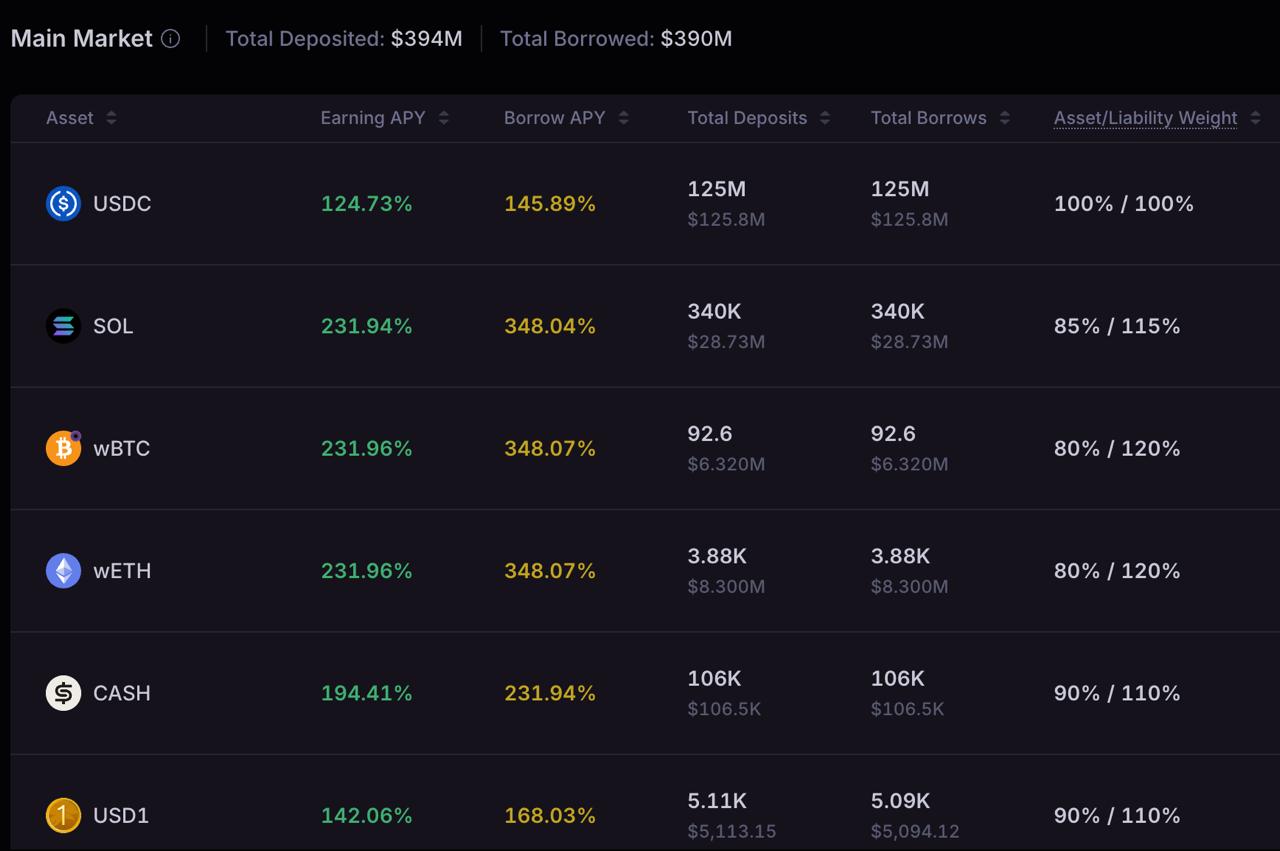Image resolution: width=1280 pixels, height=851 pixels.
Task: Click the USDC coin icon
Action: [x=63, y=203]
